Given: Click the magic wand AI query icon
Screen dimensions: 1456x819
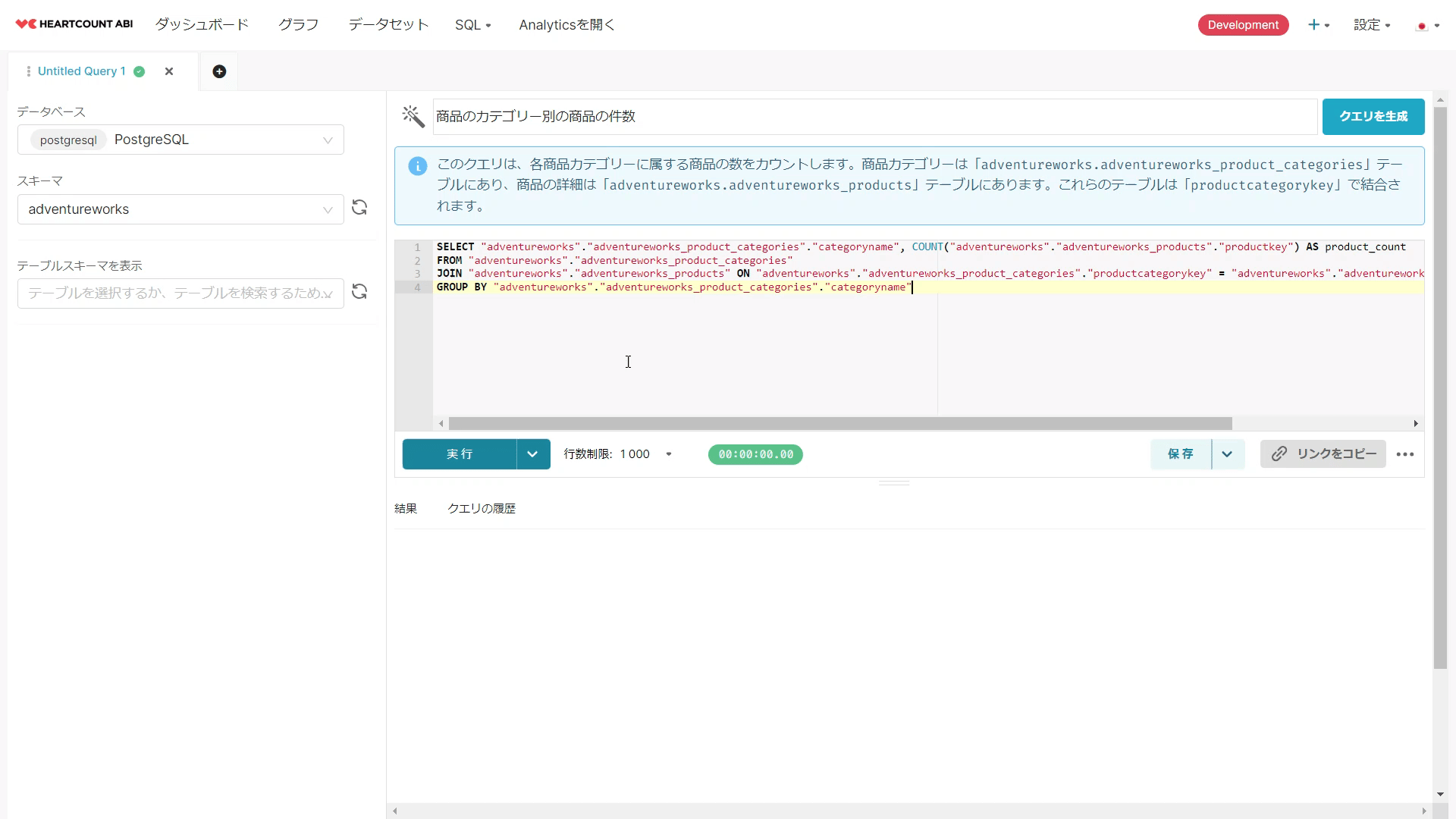Looking at the screenshot, I should (x=413, y=116).
